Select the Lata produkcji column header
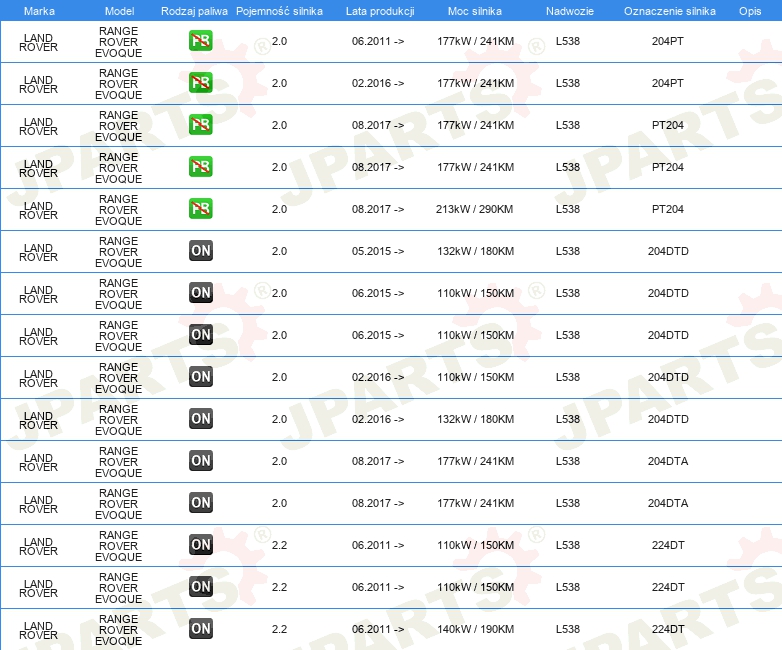The image size is (782, 650). tap(380, 11)
